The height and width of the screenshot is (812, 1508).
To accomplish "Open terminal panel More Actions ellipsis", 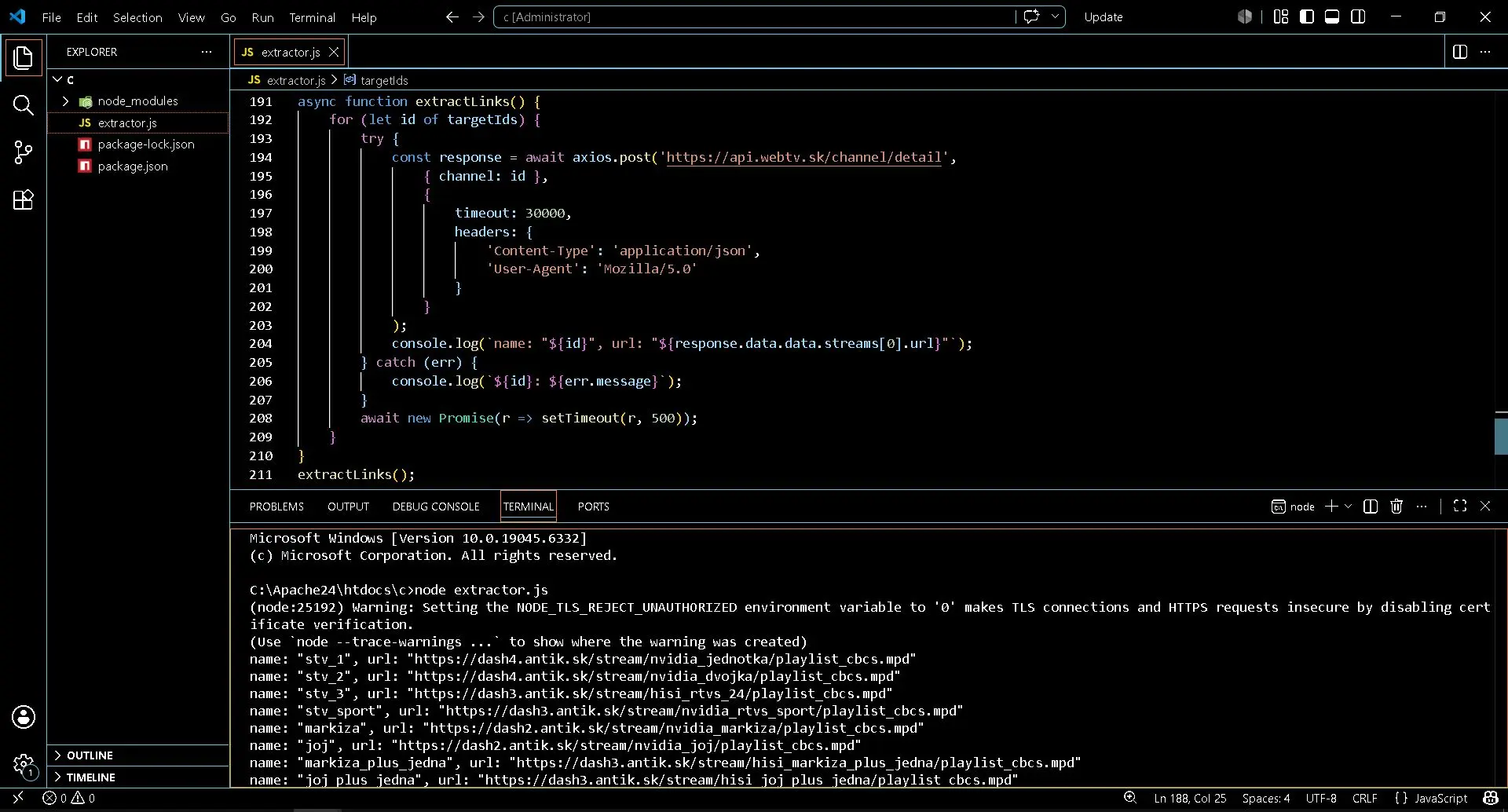I will [1422, 507].
